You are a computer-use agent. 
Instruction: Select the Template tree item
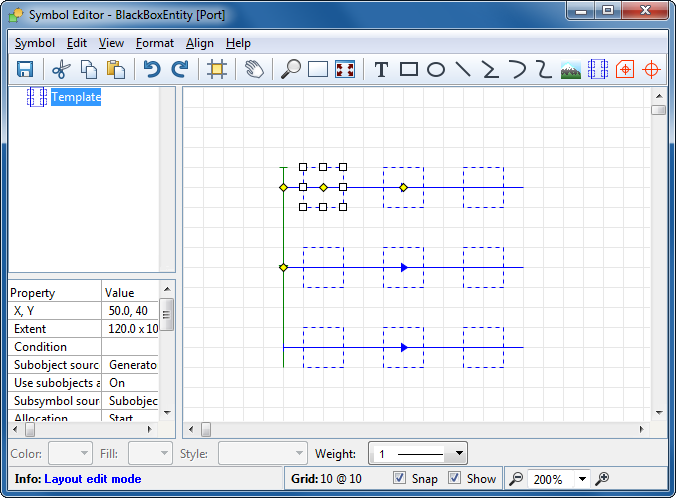point(76,97)
